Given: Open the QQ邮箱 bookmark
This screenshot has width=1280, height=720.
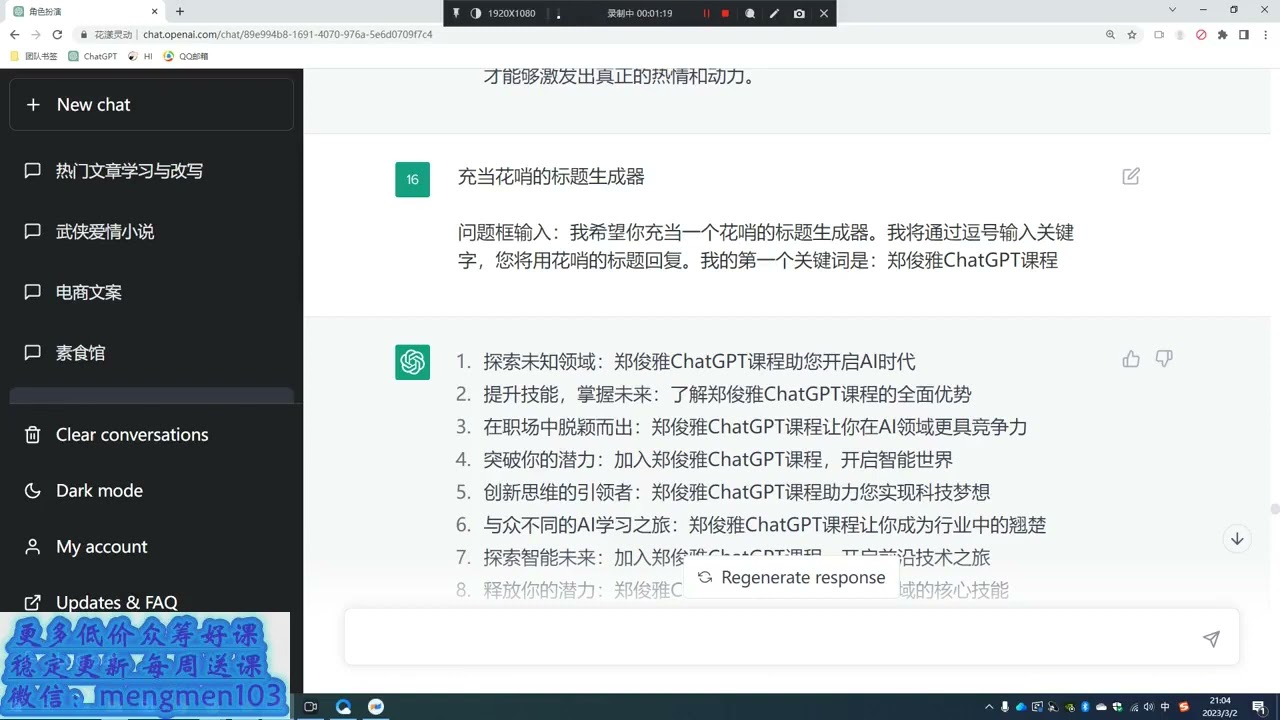Looking at the screenshot, I should [x=186, y=57].
